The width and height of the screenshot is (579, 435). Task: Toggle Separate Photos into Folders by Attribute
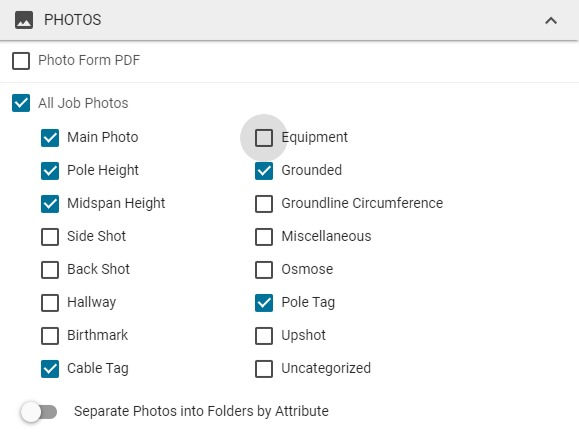39,412
